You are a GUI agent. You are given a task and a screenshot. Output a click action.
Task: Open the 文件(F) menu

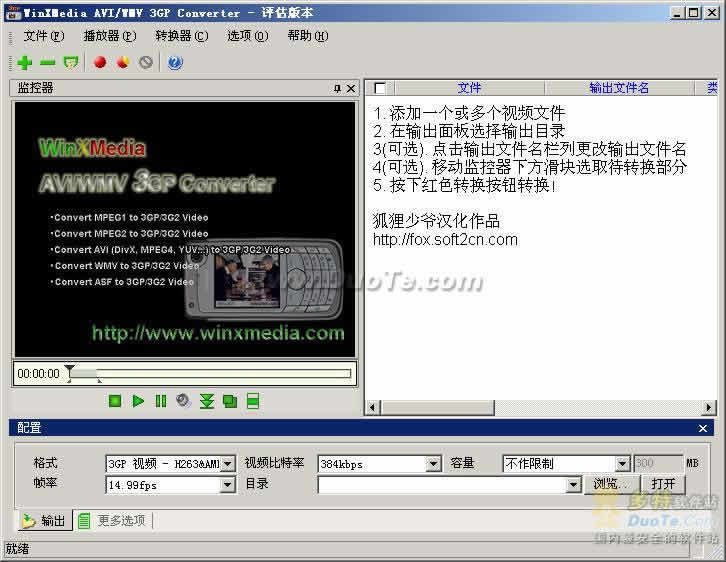[44, 36]
